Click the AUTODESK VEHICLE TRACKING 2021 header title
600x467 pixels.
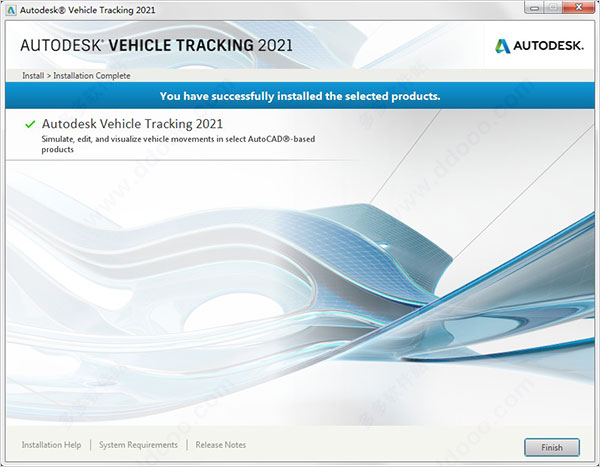(157, 45)
